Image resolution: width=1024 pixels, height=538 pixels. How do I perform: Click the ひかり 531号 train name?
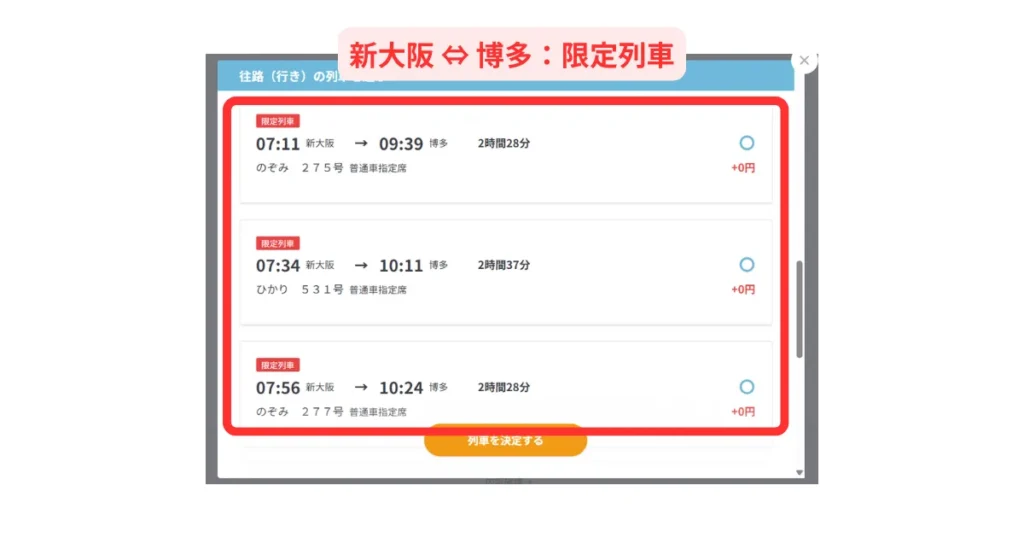(300, 290)
